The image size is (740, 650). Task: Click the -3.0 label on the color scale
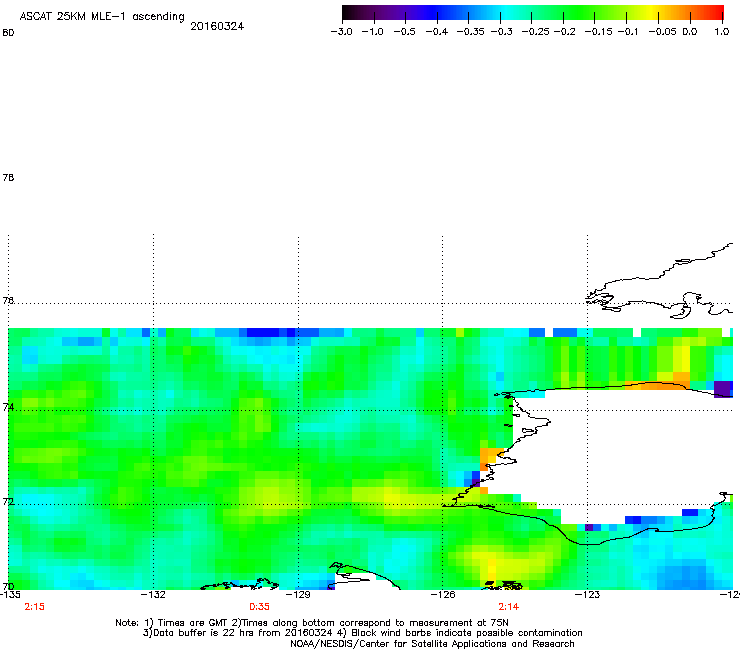pos(341,32)
